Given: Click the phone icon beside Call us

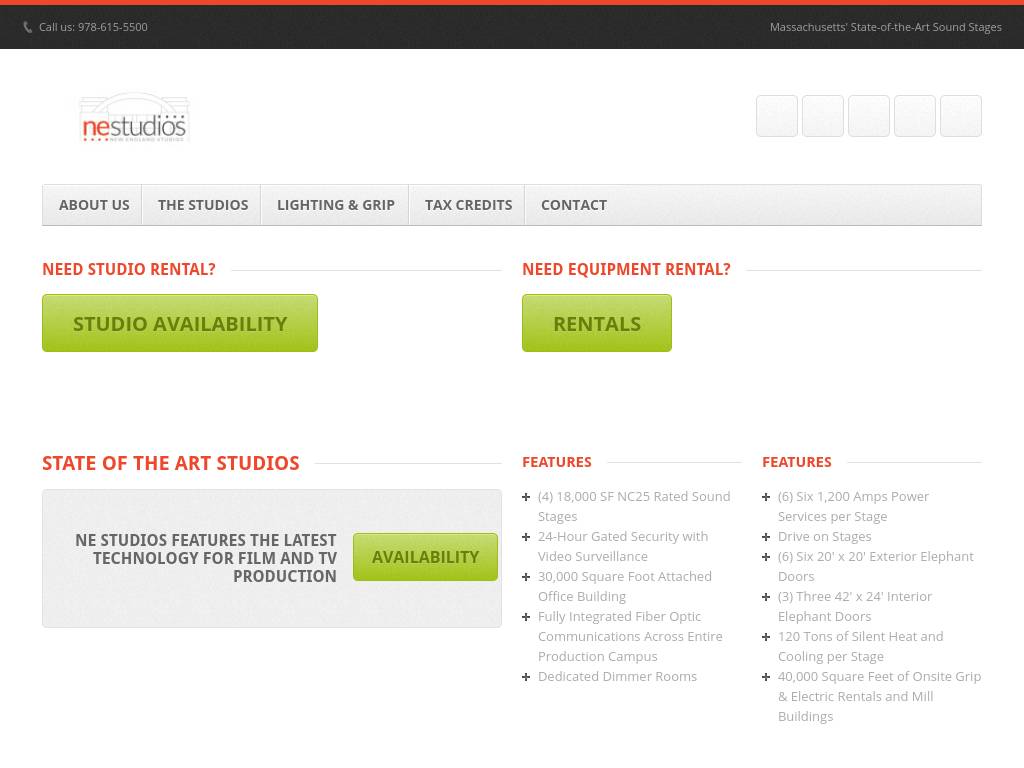Looking at the screenshot, I should click(x=28, y=28).
